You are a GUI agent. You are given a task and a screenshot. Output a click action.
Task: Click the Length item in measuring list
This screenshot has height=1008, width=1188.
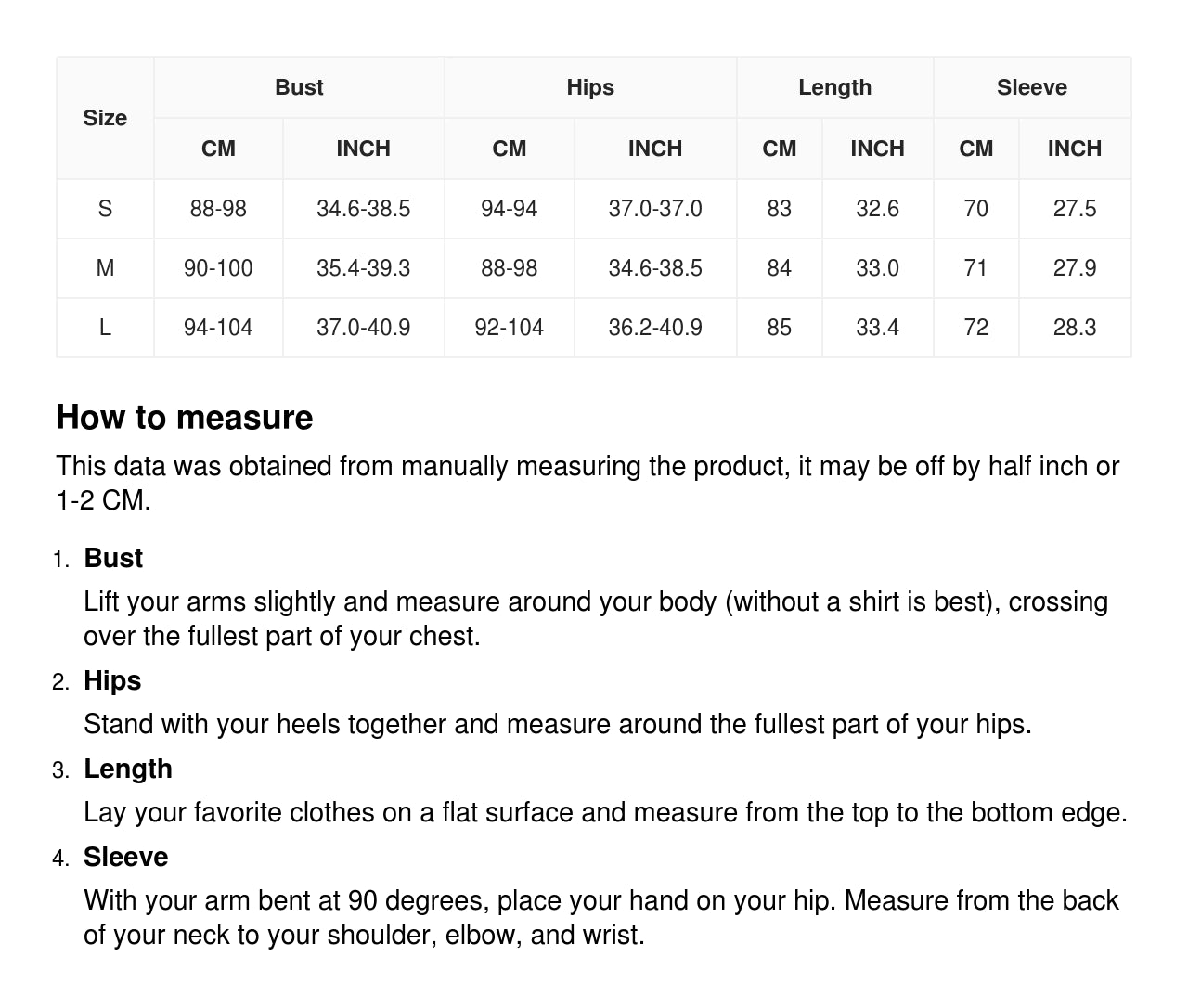point(128,769)
